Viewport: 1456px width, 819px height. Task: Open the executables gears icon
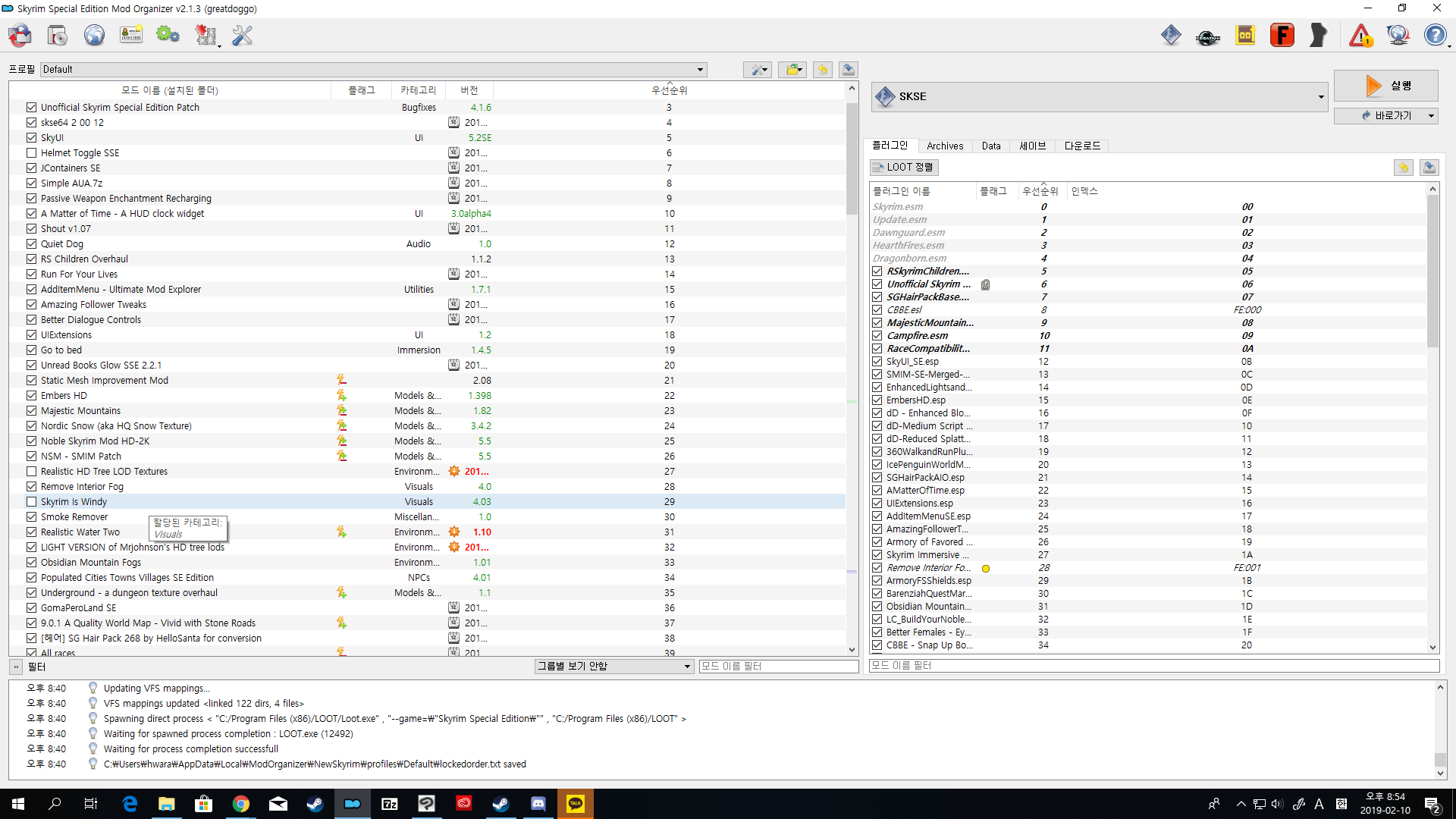(168, 35)
